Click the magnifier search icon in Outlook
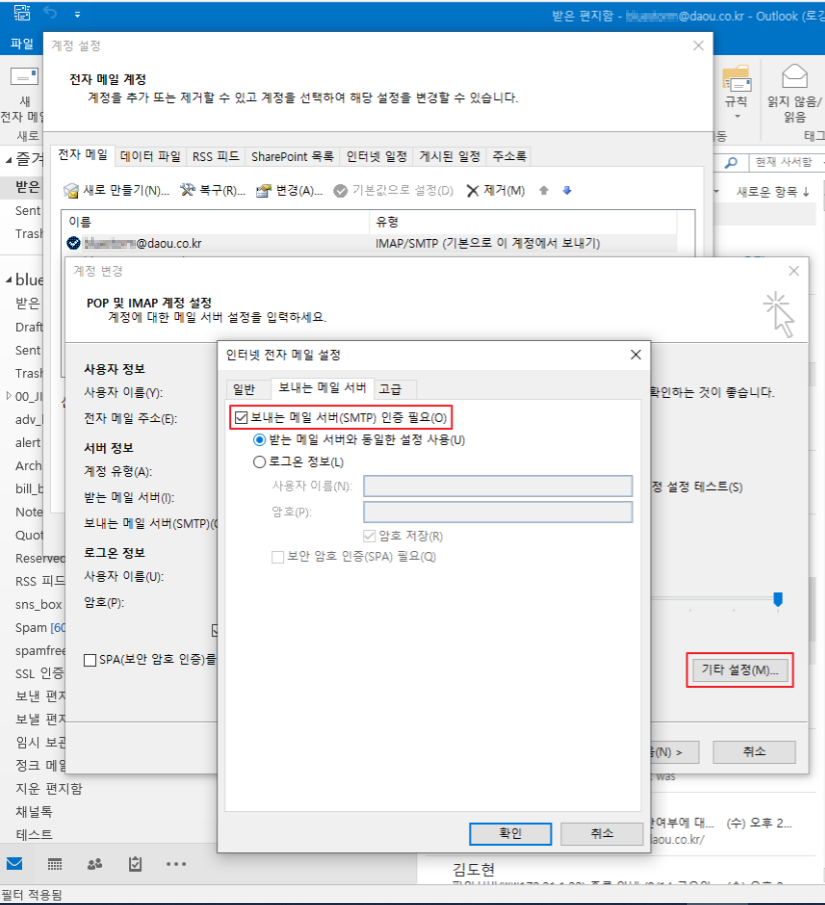825x905 pixels. click(731, 163)
